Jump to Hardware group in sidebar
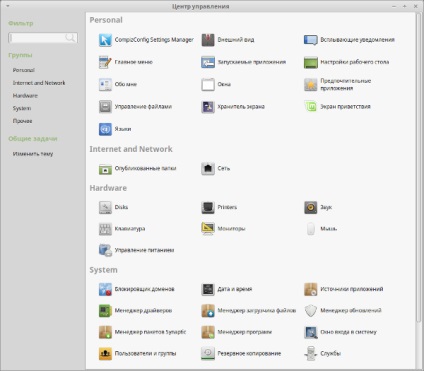Screen dimensions: 424x371 coord(25,96)
